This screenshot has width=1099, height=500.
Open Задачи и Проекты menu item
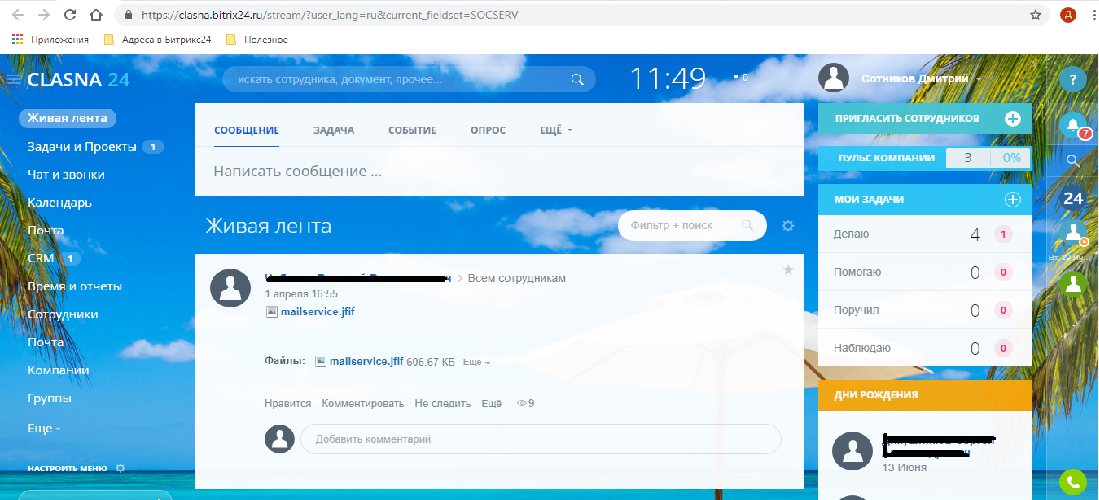click(x=81, y=147)
